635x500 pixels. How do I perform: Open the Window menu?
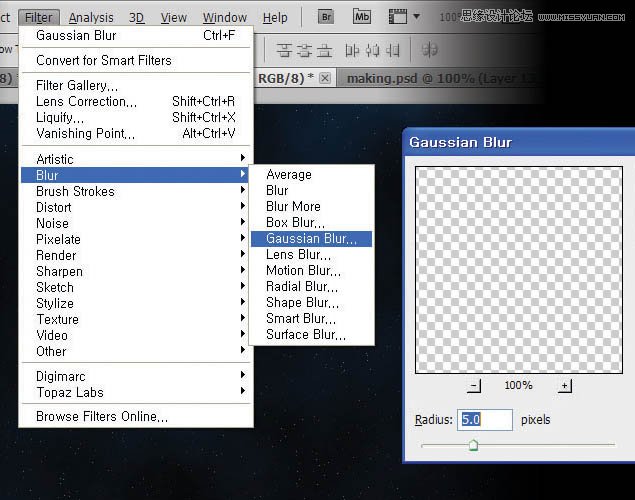point(225,17)
